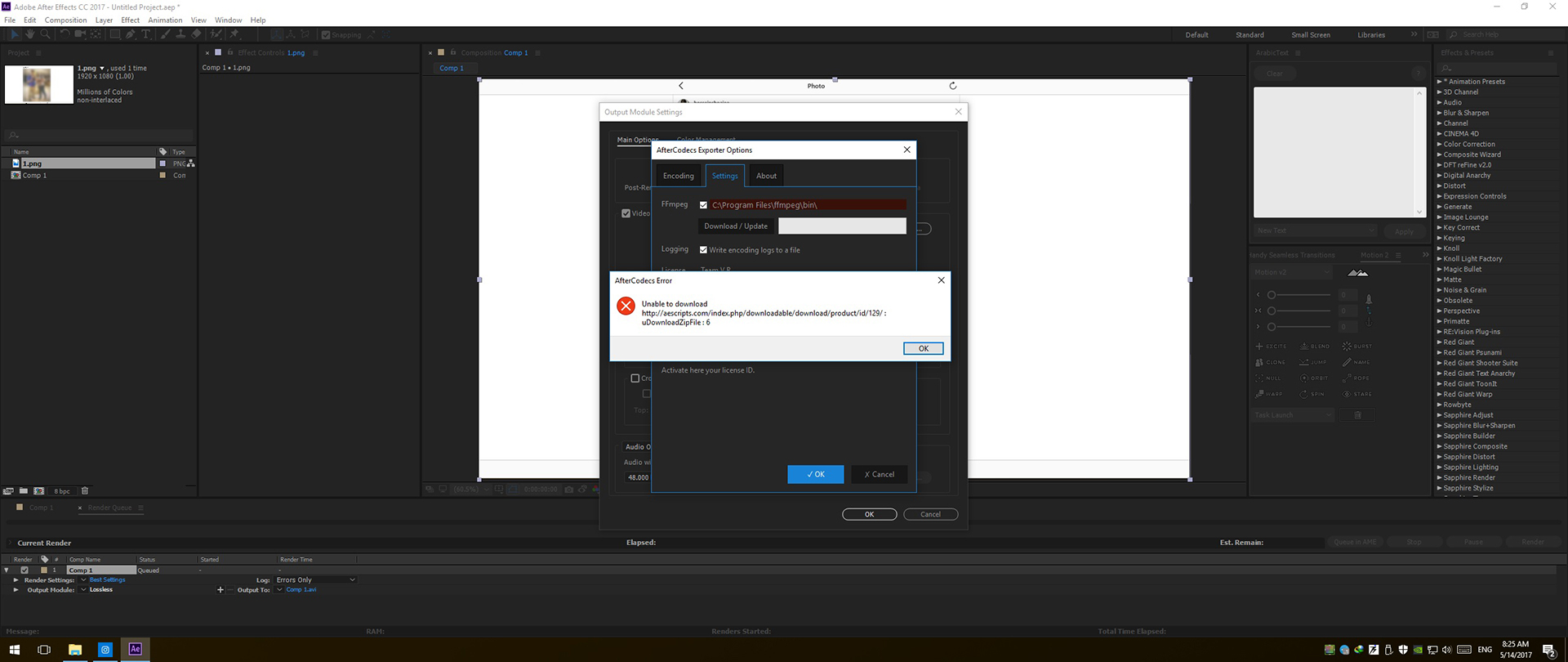The width and height of the screenshot is (1568, 662).
Task: Click Cancel in Output Module Settings dialog
Action: pos(930,514)
